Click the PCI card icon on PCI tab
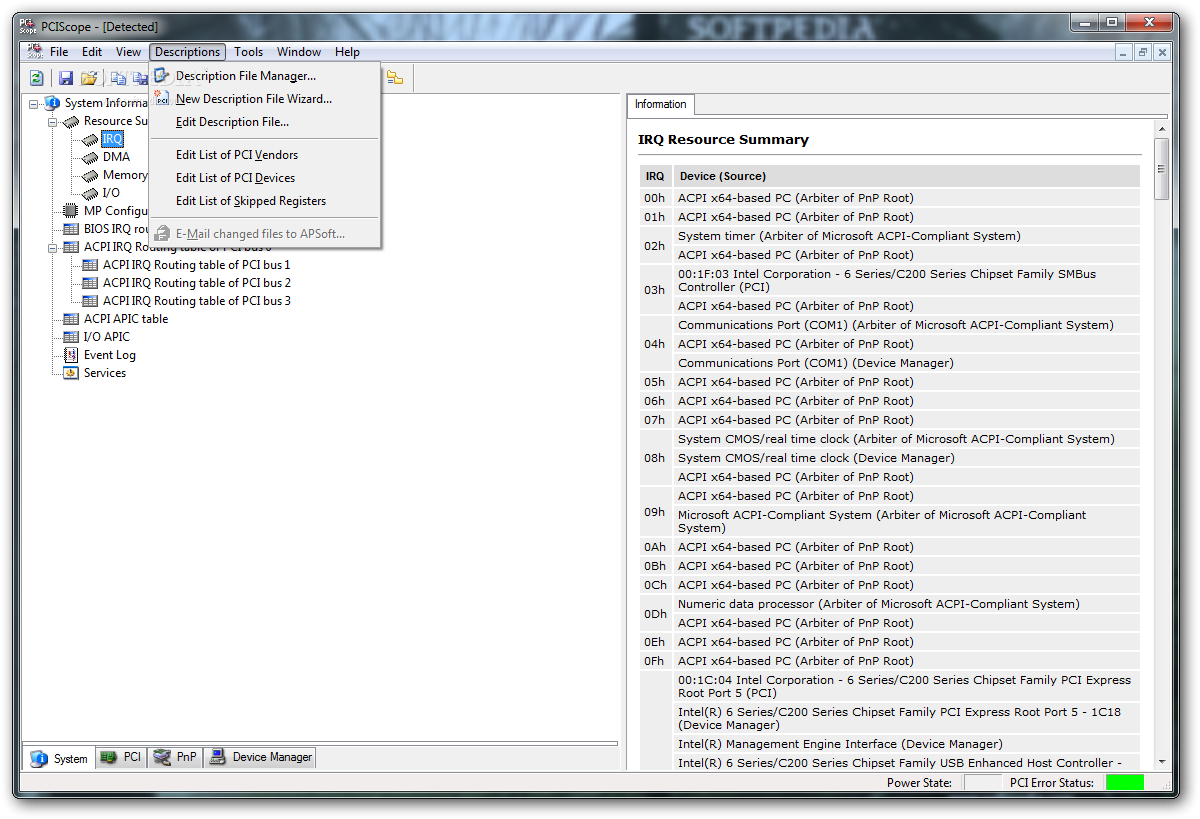Image resolution: width=1200 pixels, height=819 pixels. 108,757
